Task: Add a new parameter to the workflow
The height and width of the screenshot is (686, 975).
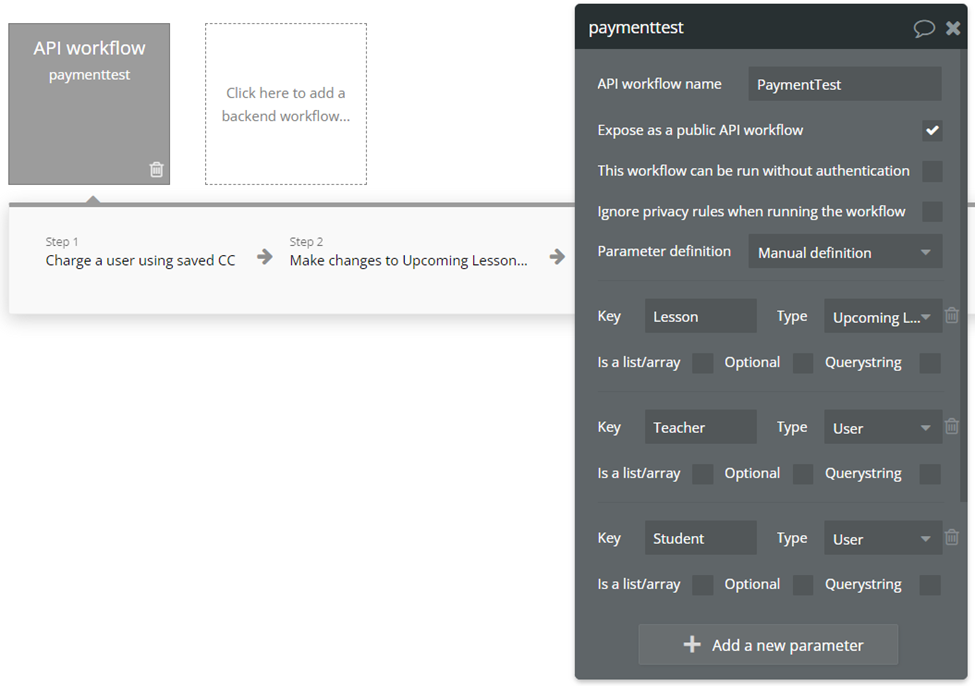Action: pyautogui.click(x=768, y=644)
